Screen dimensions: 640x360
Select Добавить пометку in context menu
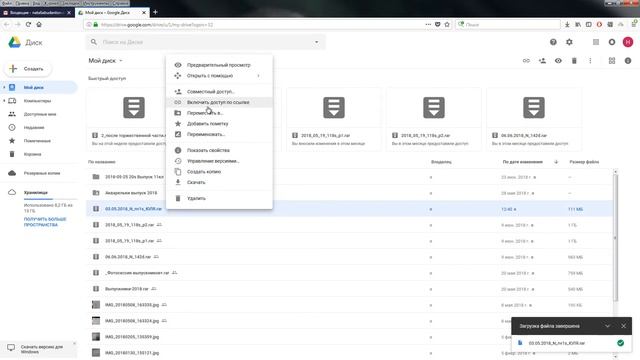click(x=219, y=124)
